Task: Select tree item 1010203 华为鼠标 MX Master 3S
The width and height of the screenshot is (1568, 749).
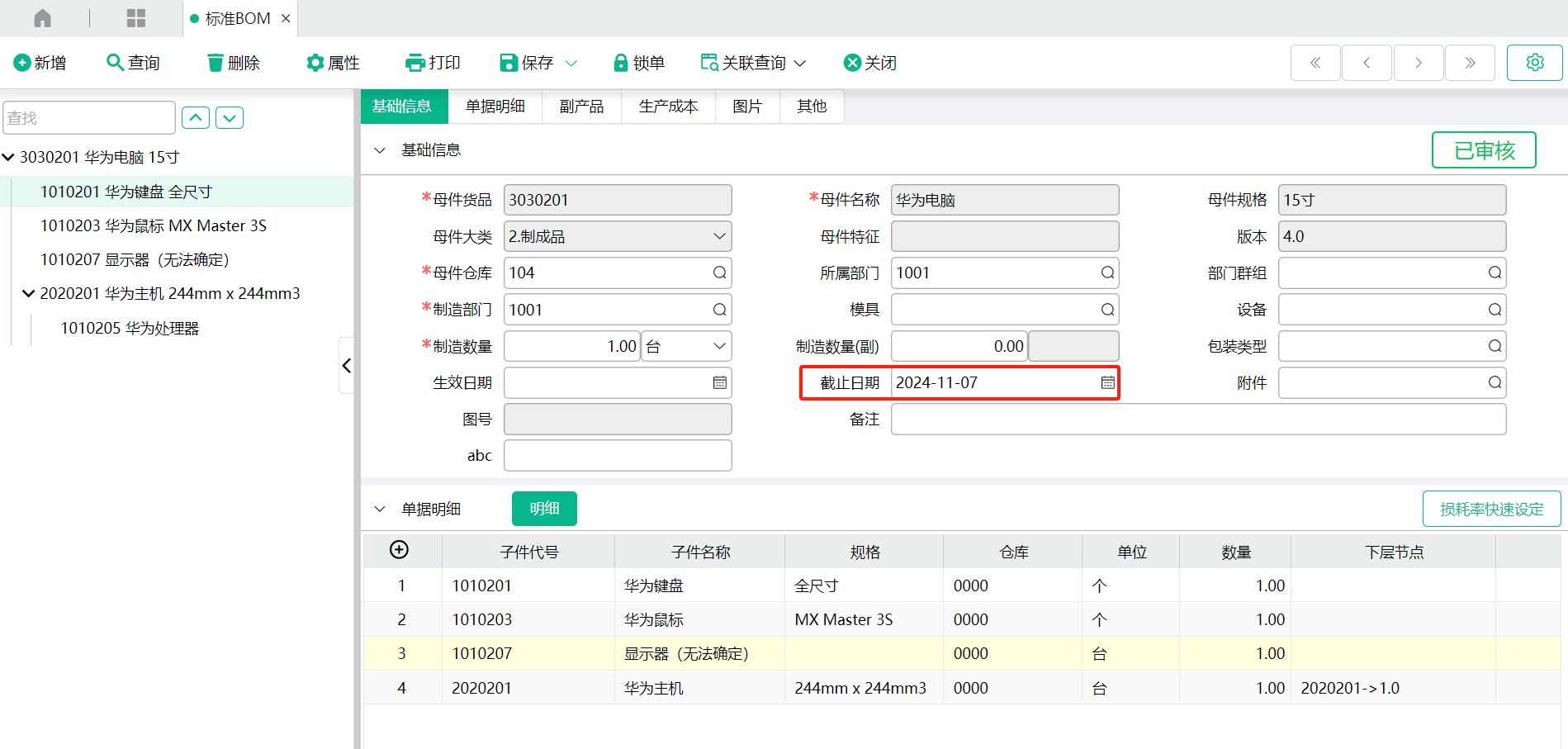Action: click(154, 225)
